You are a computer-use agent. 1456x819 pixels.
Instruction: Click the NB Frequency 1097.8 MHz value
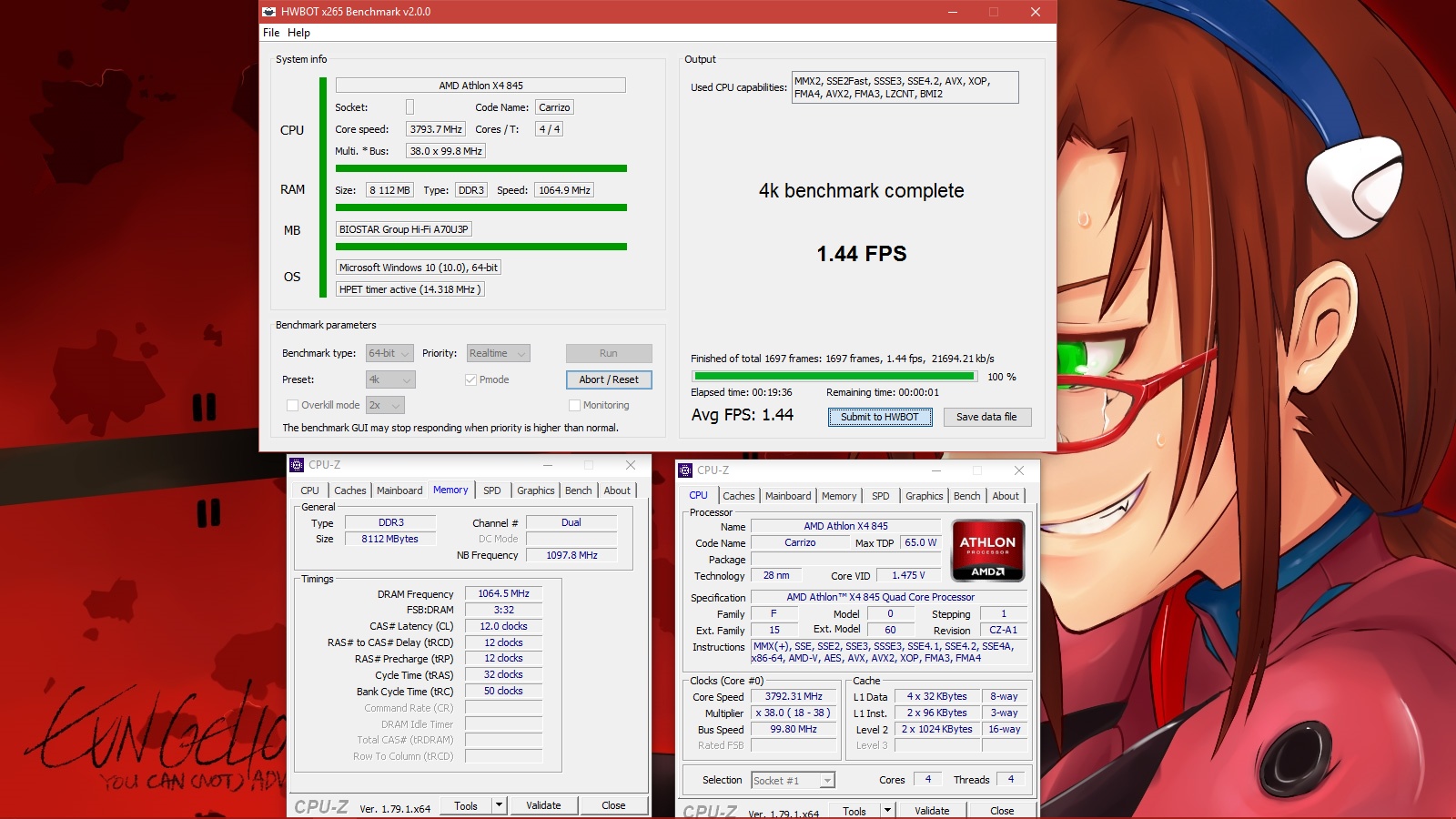click(x=571, y=555)
